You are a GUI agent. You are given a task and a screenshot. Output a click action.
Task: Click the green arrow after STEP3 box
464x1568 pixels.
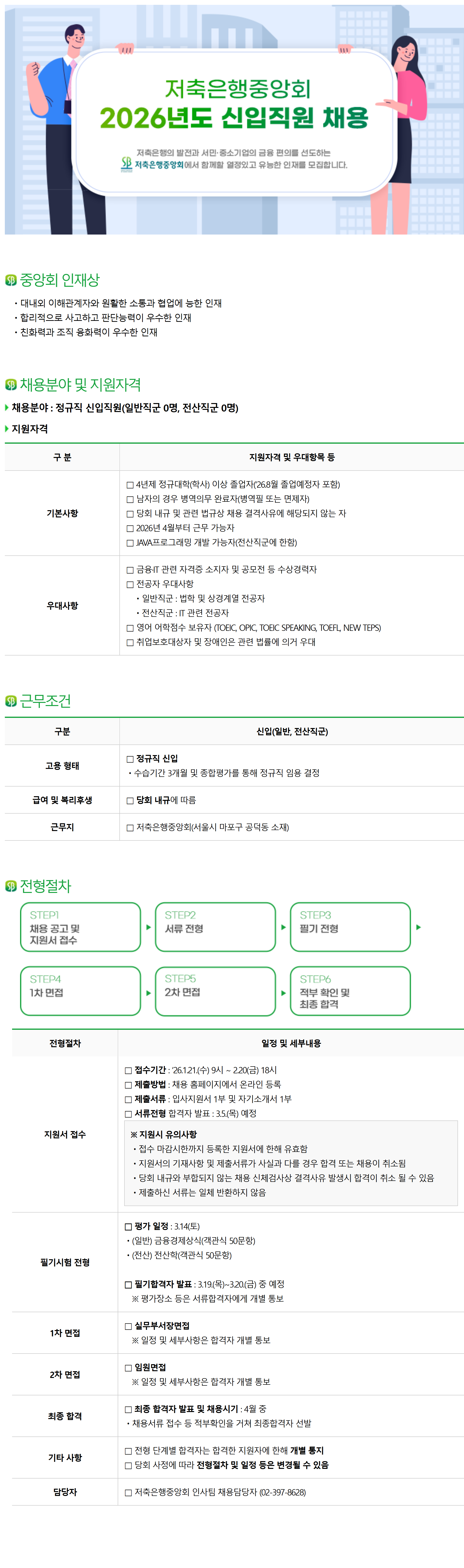(x=418, y=927)
